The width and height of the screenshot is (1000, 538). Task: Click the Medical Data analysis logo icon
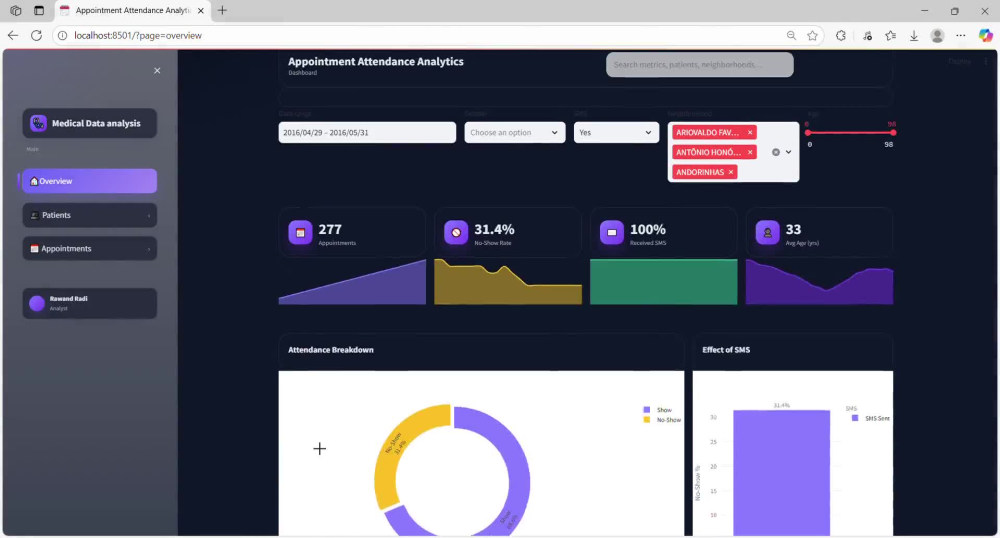(38, 123)
